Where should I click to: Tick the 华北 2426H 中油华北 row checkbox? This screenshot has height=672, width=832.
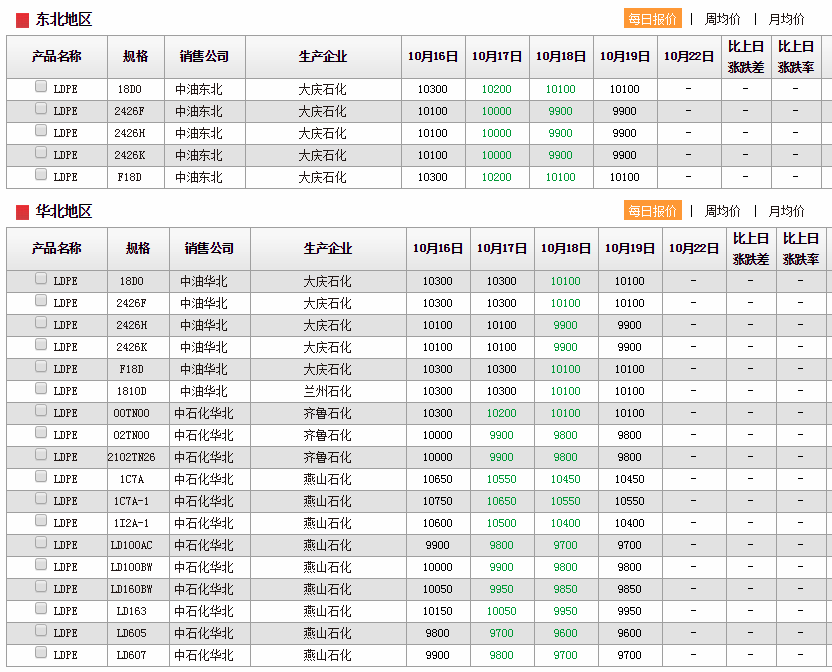point(41,322)
